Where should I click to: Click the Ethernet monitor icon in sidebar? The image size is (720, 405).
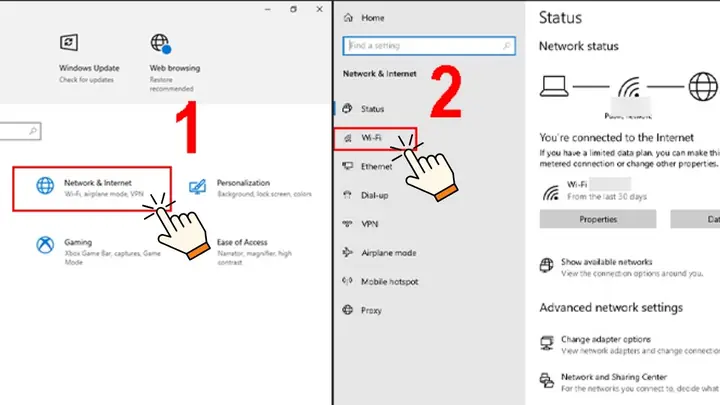[348, 166]
